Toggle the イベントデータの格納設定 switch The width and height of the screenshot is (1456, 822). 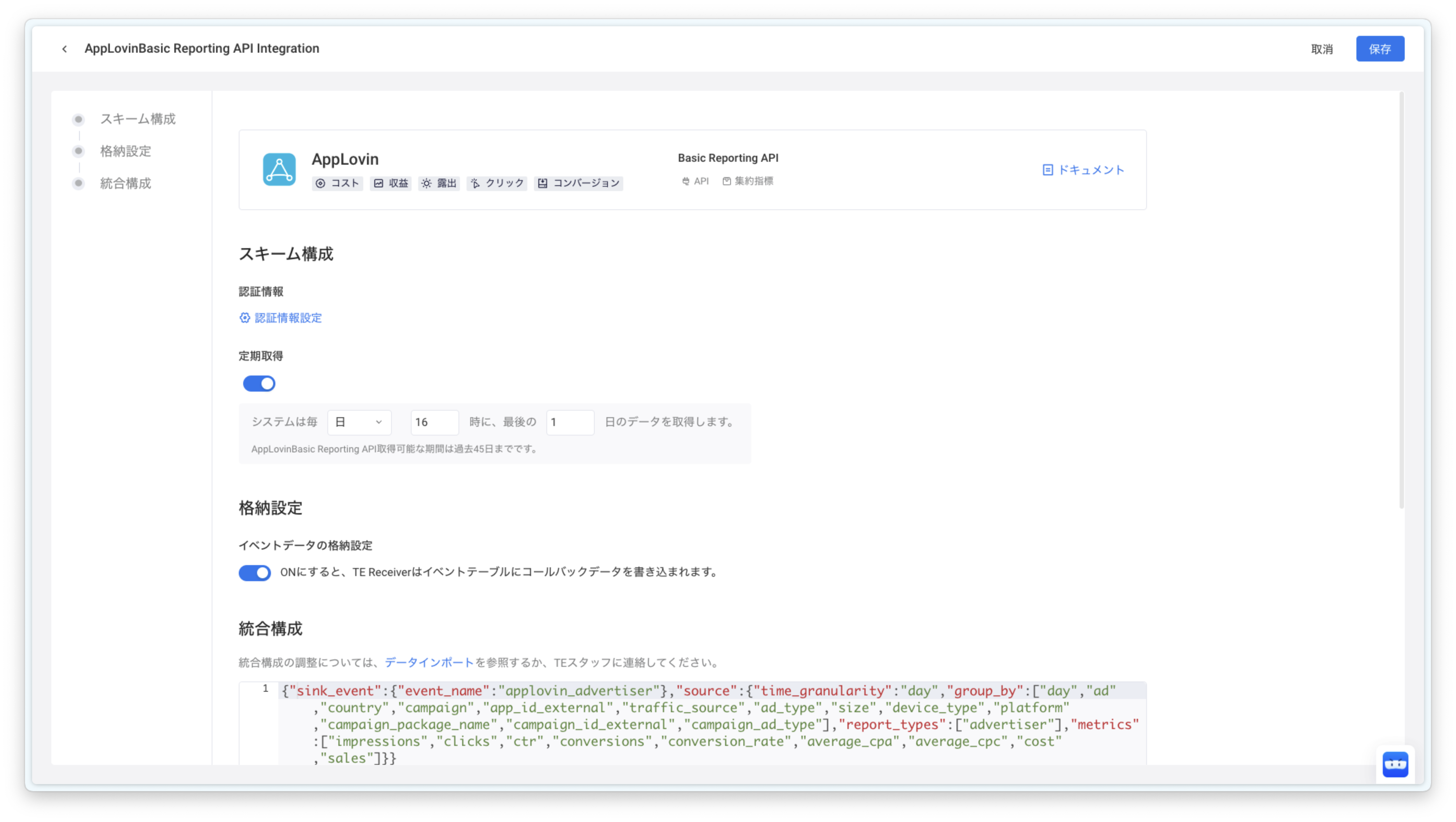pos(255,572)
